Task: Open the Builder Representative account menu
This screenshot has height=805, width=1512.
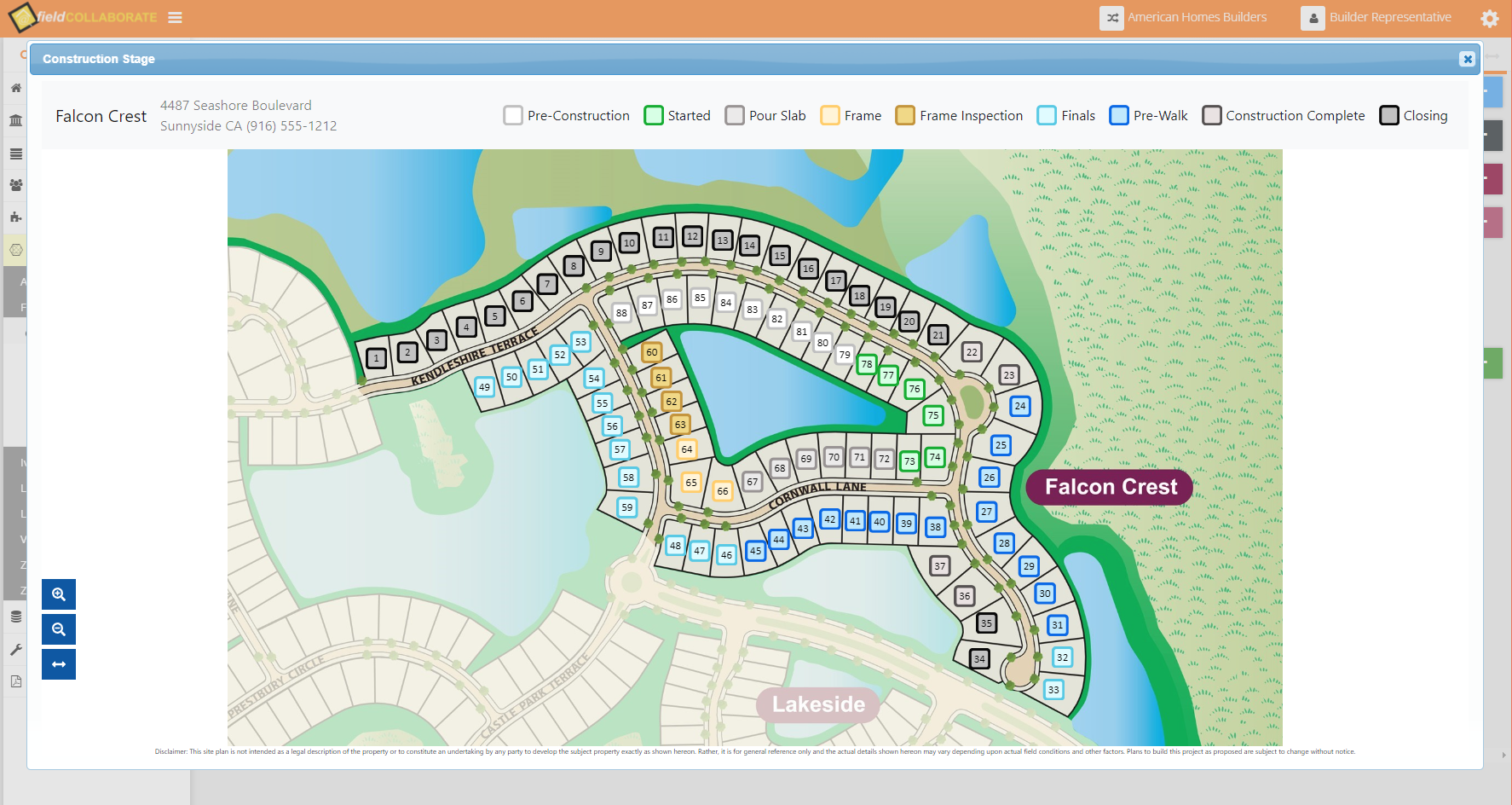Action: [x=1376, y=17]
